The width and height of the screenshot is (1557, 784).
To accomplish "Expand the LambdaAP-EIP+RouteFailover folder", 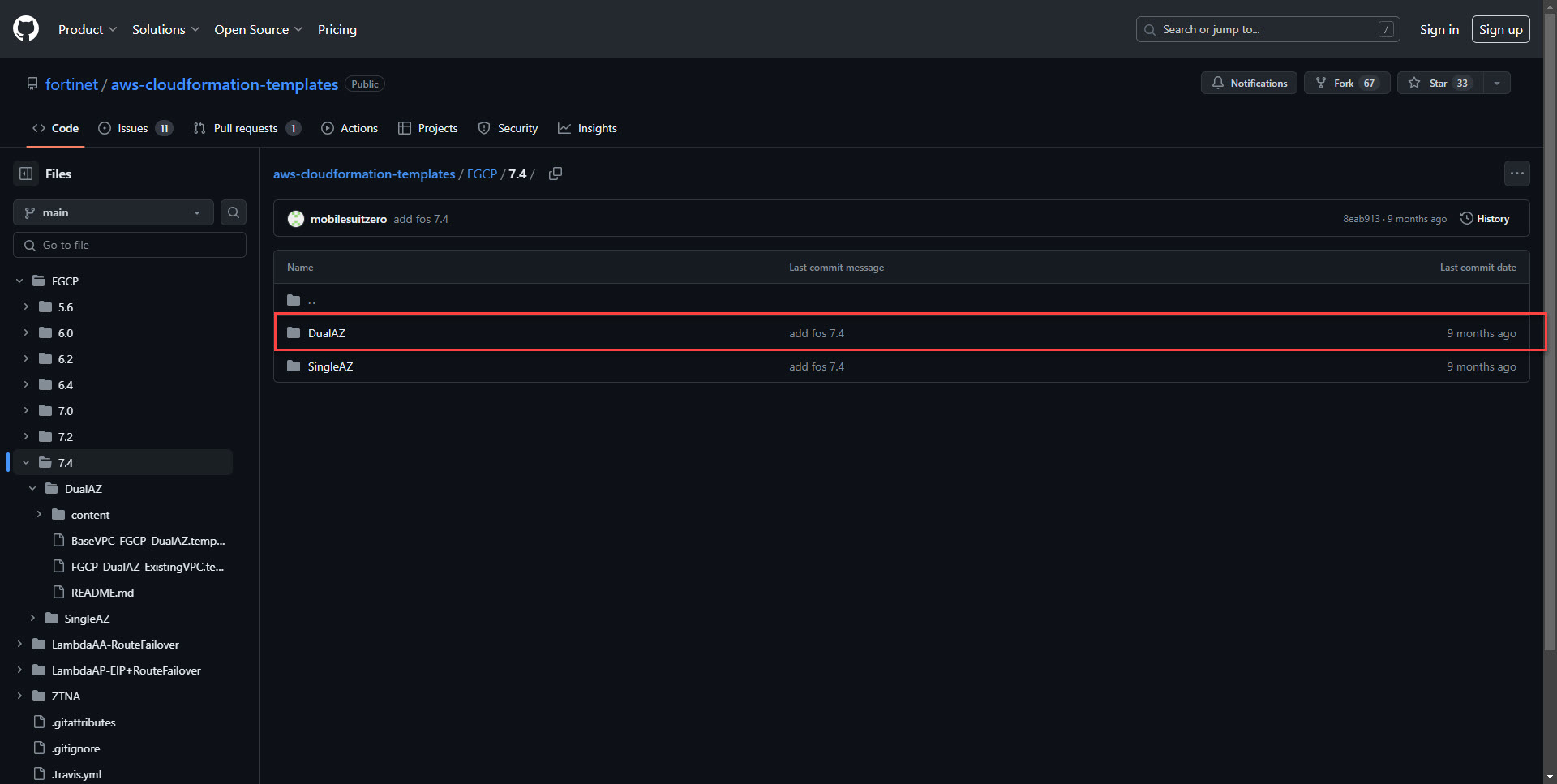I will coord(19,670).
